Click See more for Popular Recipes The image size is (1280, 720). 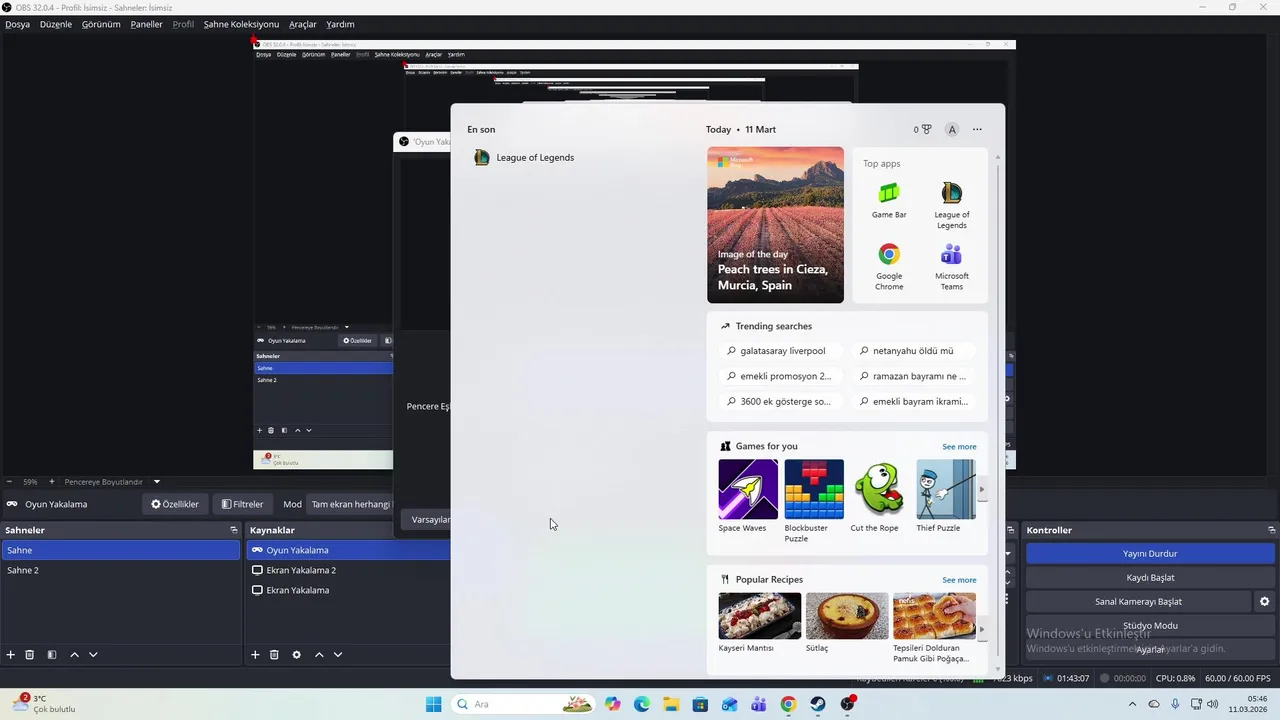pyautogui.click(x=959, y=580)
